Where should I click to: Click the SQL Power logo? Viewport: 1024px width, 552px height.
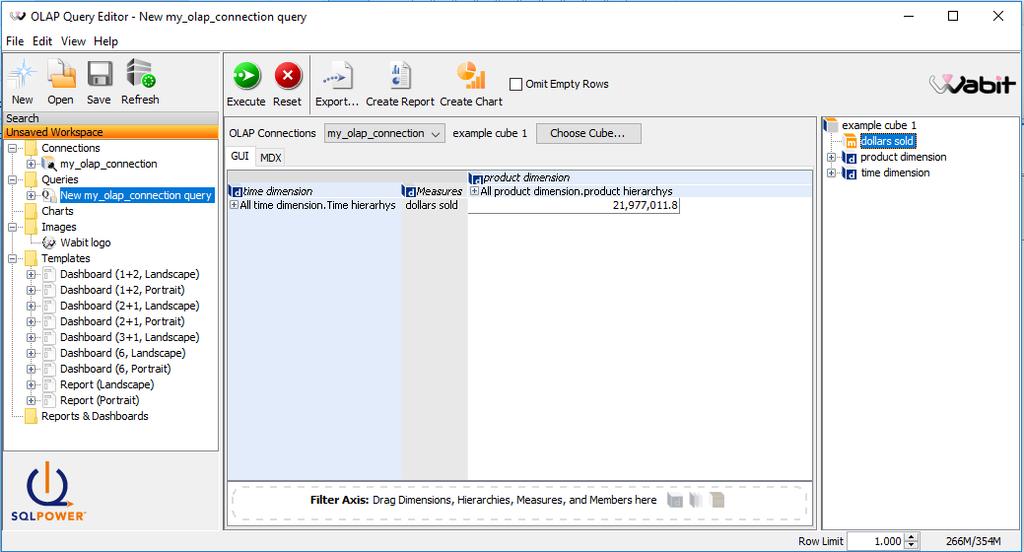pos(48,491)
